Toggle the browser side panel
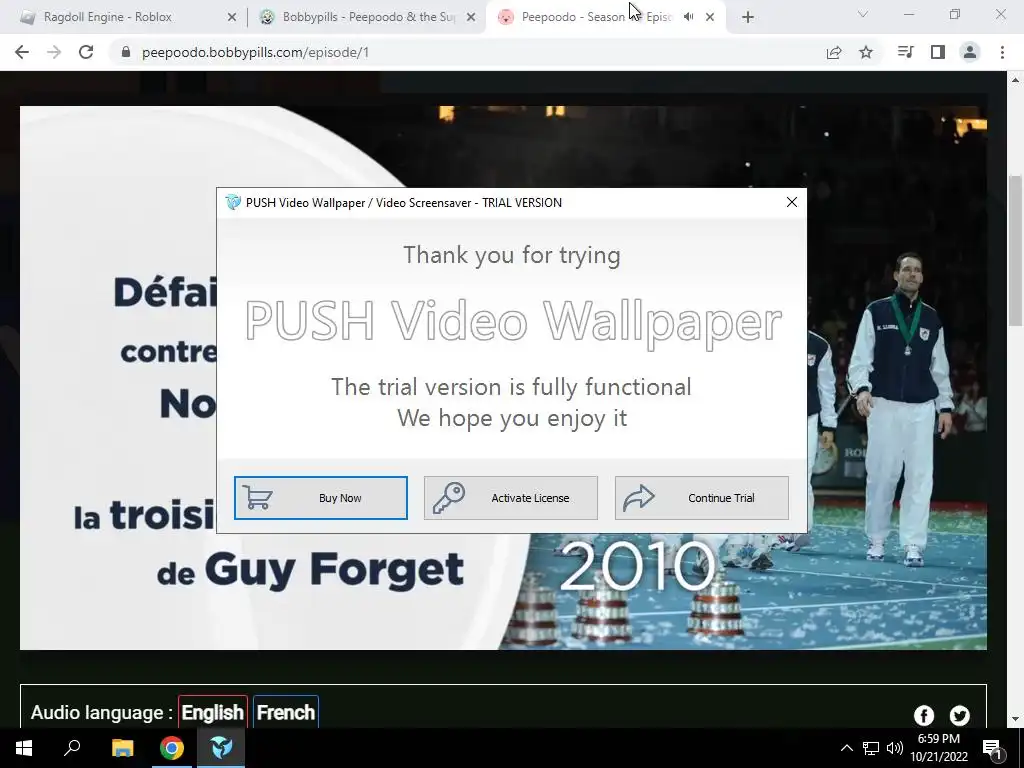 click(938, 52)
